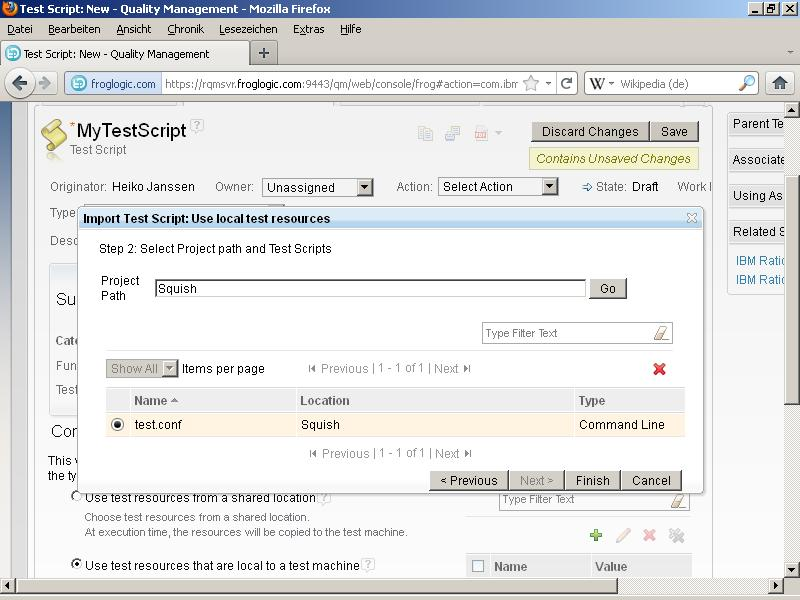Viewport: 800px width, 600px height.
Task: Click the filter text eraser icon
Action: 660,333
